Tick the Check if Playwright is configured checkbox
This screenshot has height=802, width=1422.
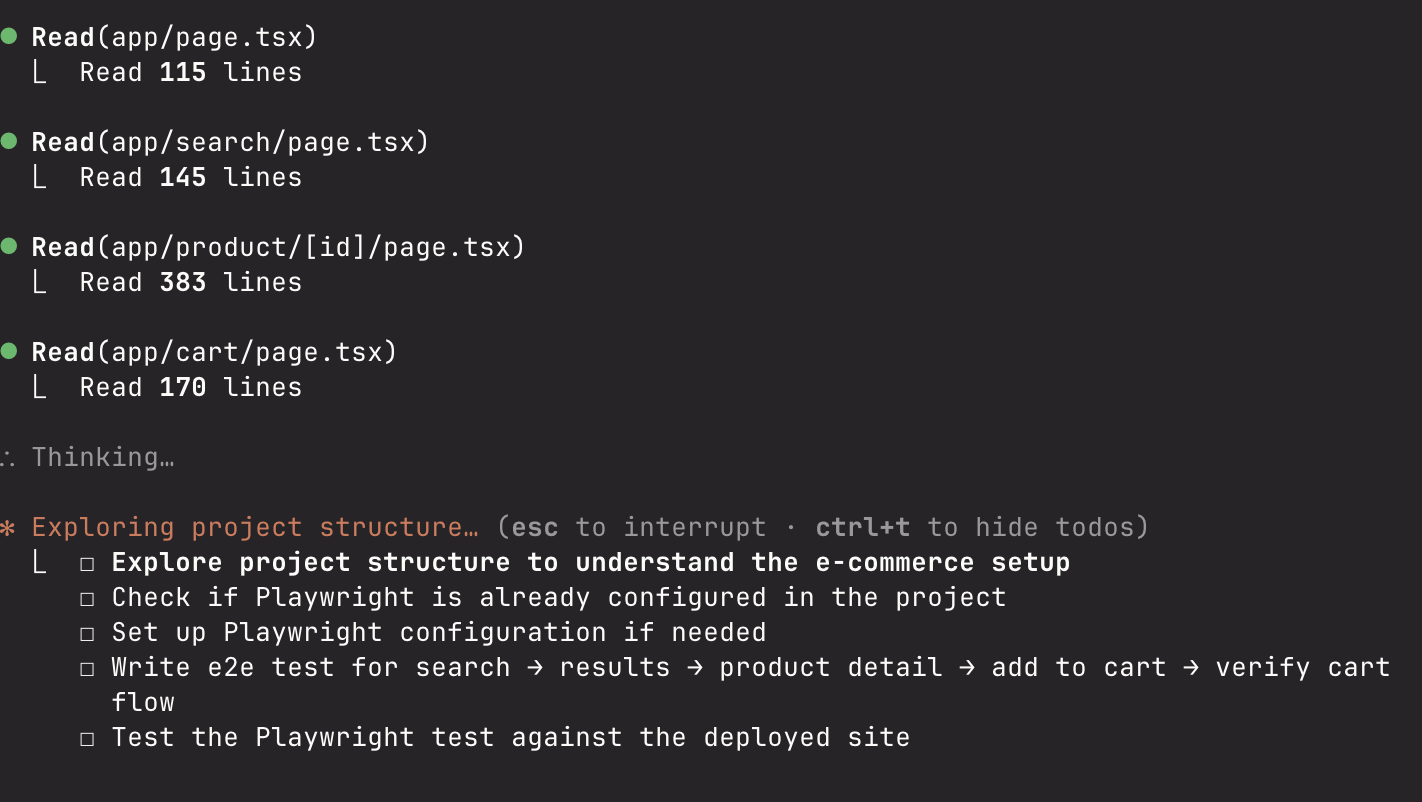[x=88, y=599]
